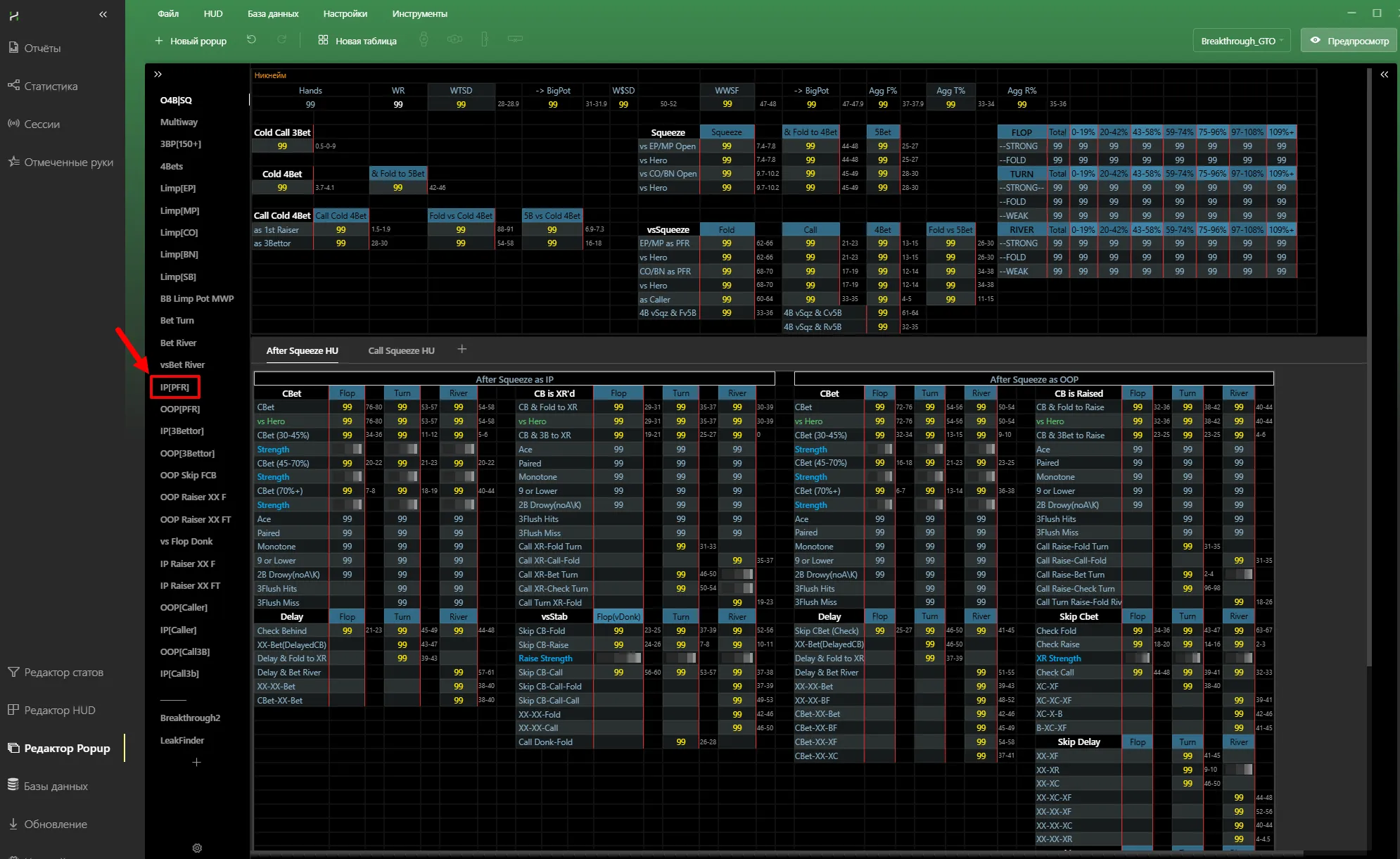Viewport: 1400px width, 859px height.
Task: Click the XR Strength row label
Action: 1058,658
